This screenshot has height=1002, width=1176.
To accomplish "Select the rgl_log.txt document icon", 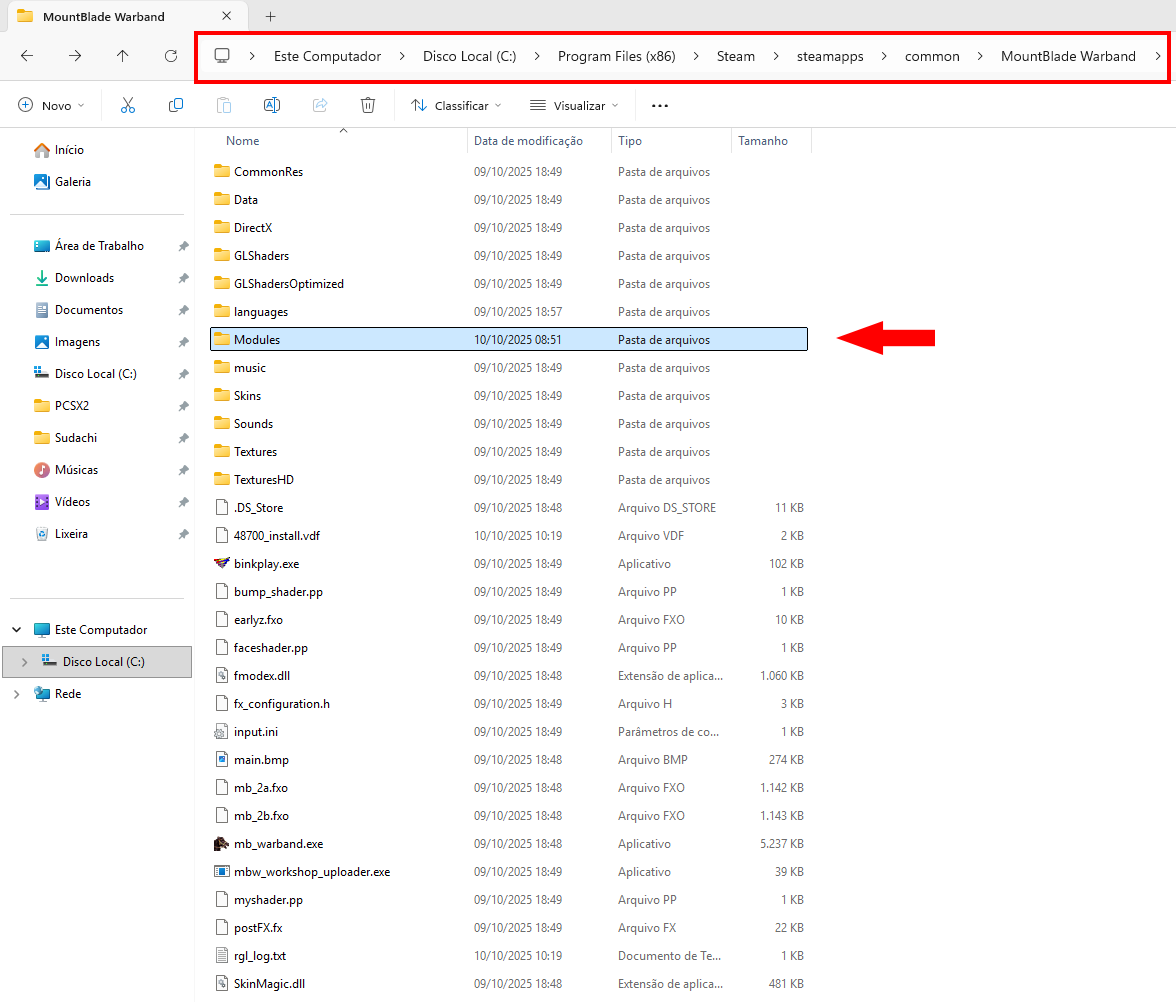I will (221, 956).
